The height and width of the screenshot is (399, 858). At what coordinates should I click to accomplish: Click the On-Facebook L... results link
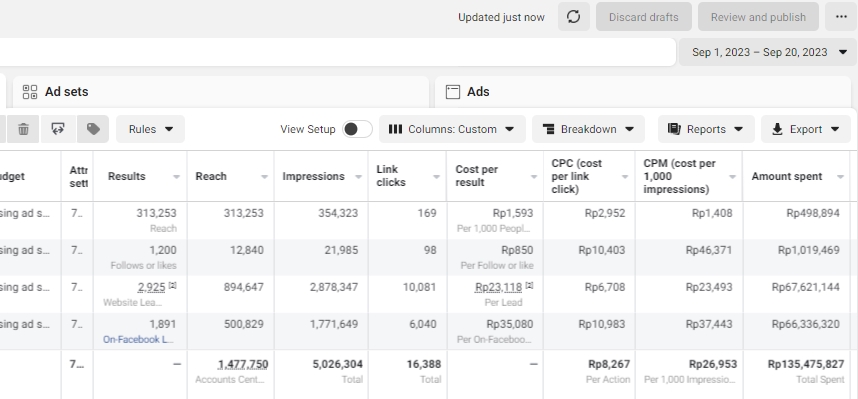pos(138,339)
